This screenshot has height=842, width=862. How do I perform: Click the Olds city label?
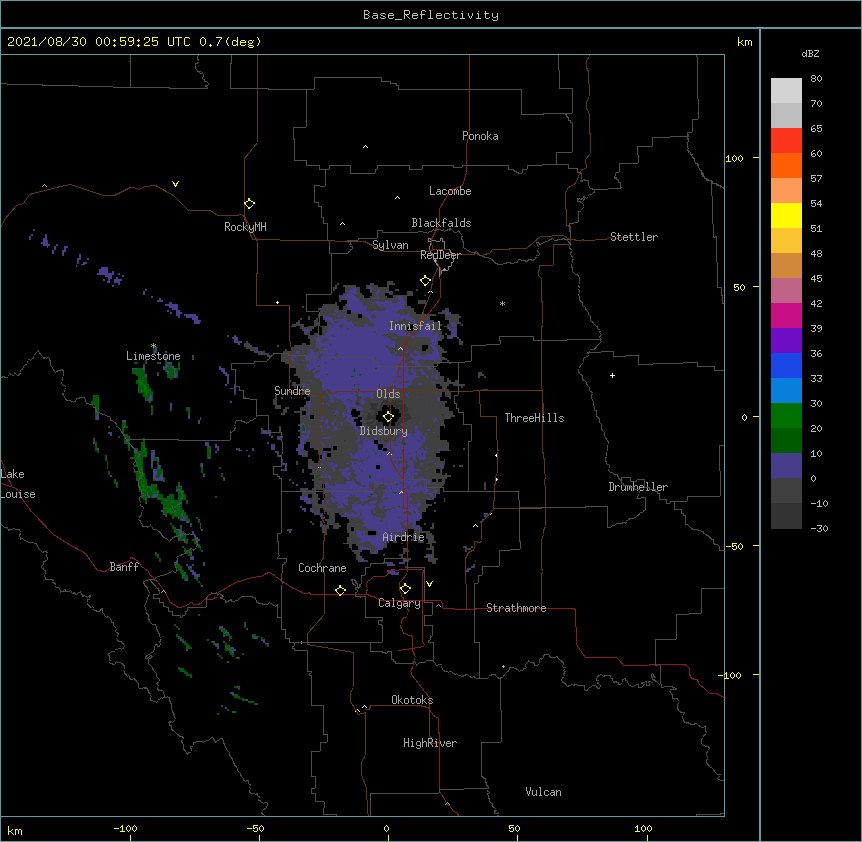point(388,394)
